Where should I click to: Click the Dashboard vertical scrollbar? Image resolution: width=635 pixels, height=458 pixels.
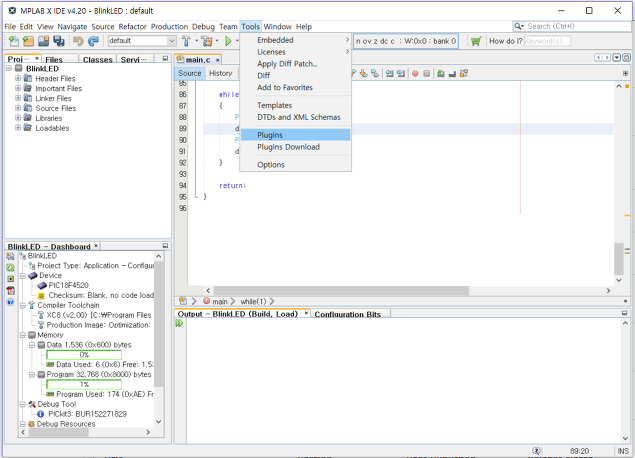pyautogui.click(x=159, y=324)
